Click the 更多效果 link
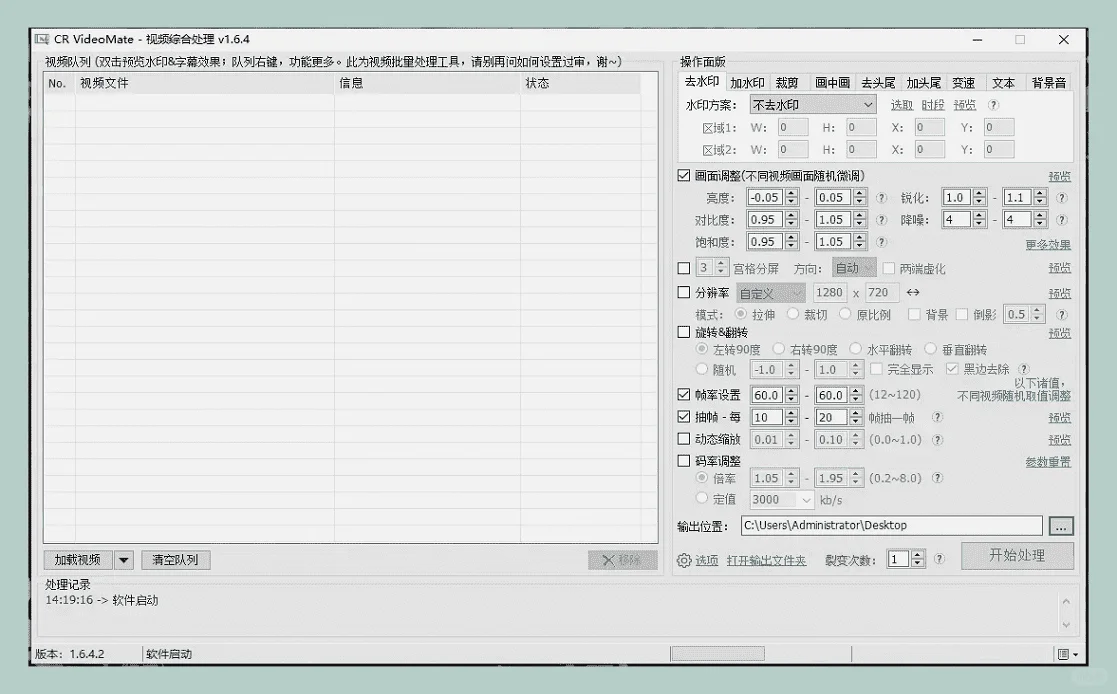 pyautogui.click(x=1048, y=244)
